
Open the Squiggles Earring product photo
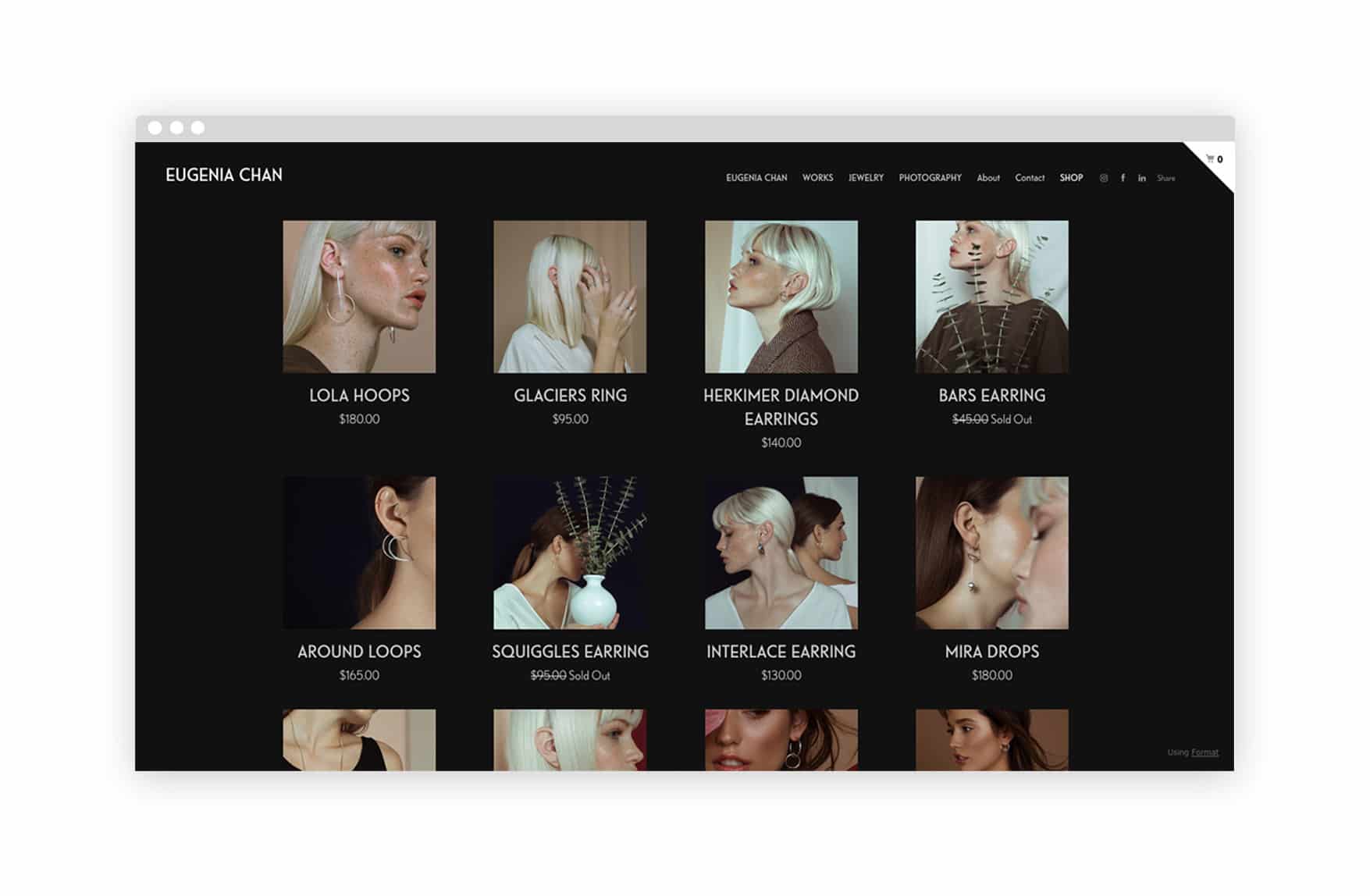(570, 553)
